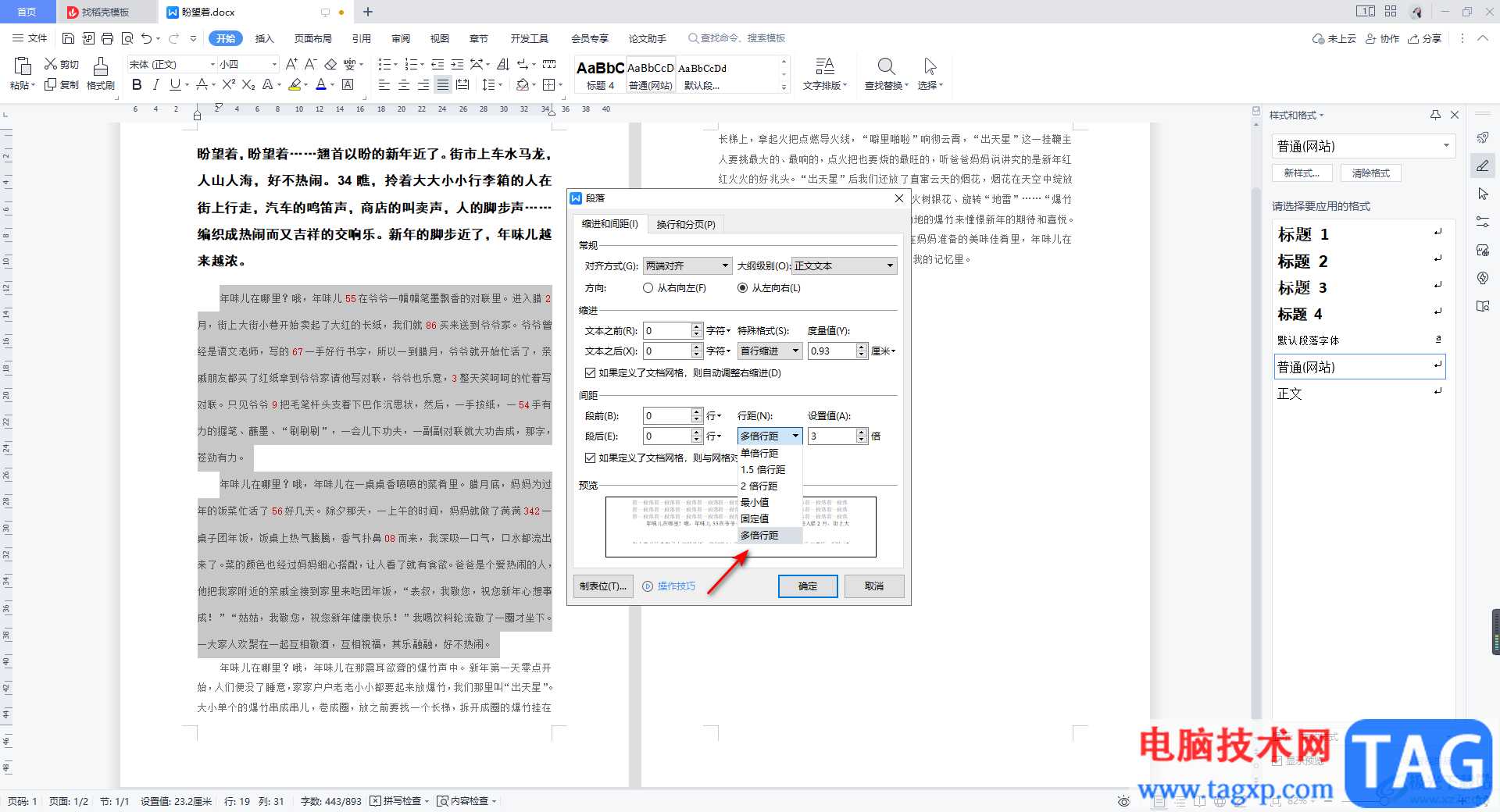Click the spacing set value field
1500x812 pixels.
point(832,436)
